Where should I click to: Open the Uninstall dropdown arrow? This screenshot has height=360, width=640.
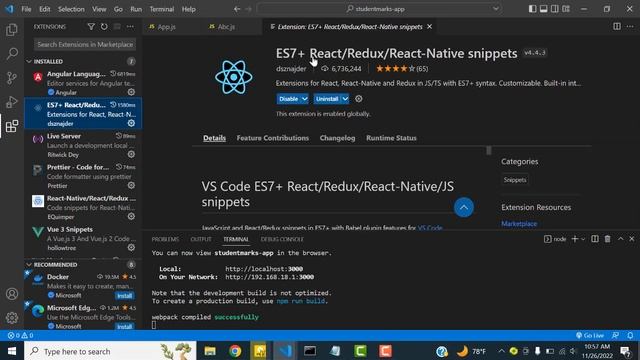click(x=345, y=99)
